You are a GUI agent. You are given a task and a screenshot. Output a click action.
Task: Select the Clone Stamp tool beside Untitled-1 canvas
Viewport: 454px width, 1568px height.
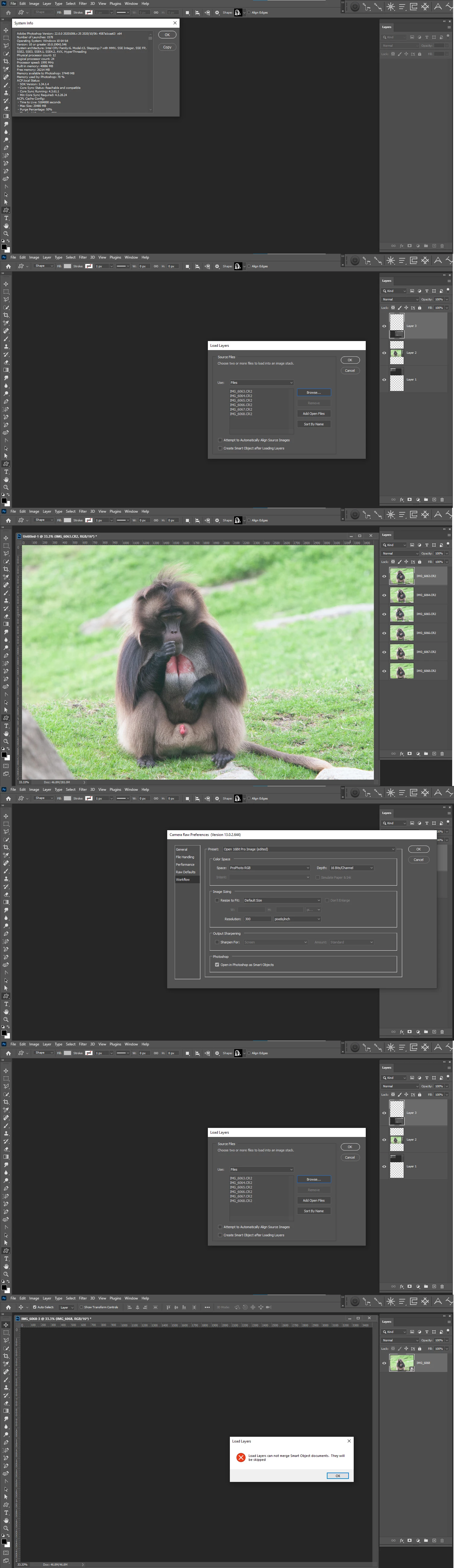click(6, 601)
